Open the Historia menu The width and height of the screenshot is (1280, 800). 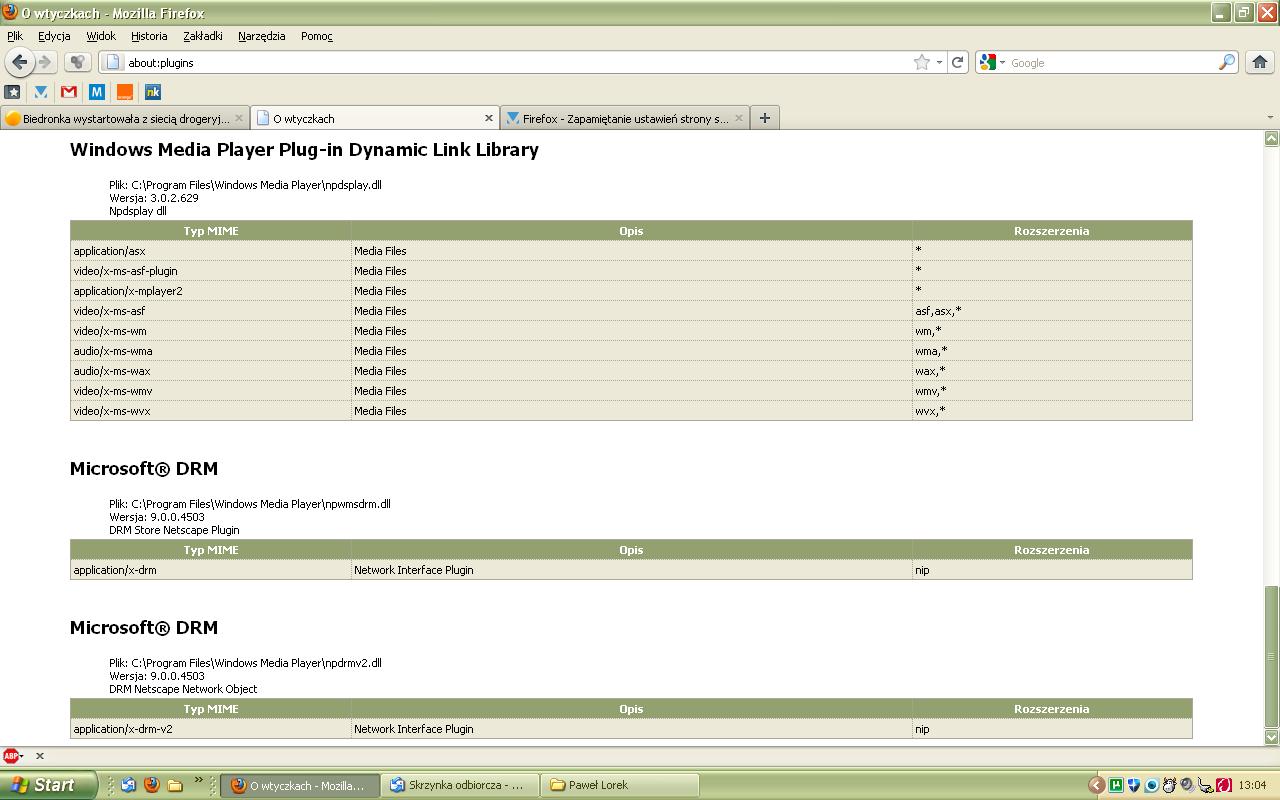149,36
